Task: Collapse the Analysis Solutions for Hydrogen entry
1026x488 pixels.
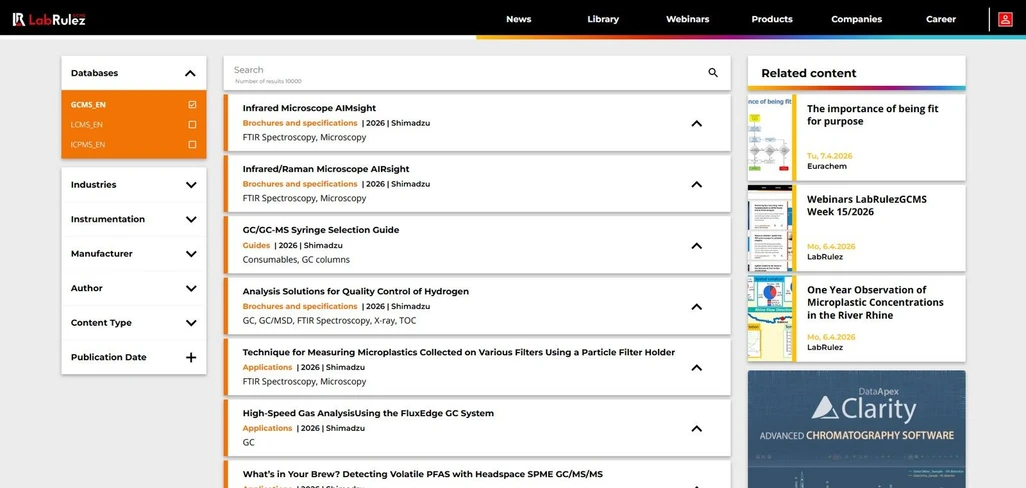Action: click(696, 306)
